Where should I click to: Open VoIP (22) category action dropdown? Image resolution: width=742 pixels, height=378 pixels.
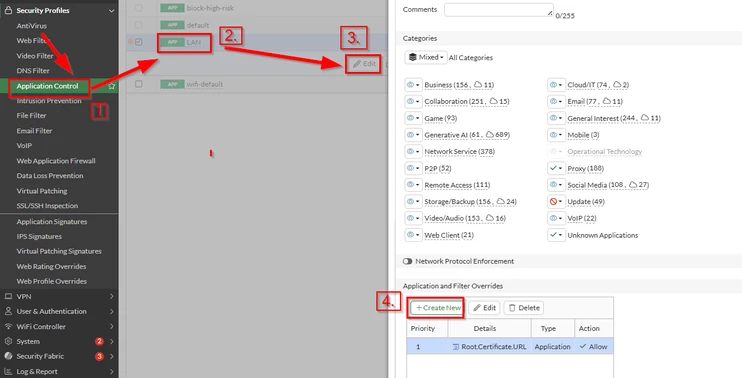point(556,218)
